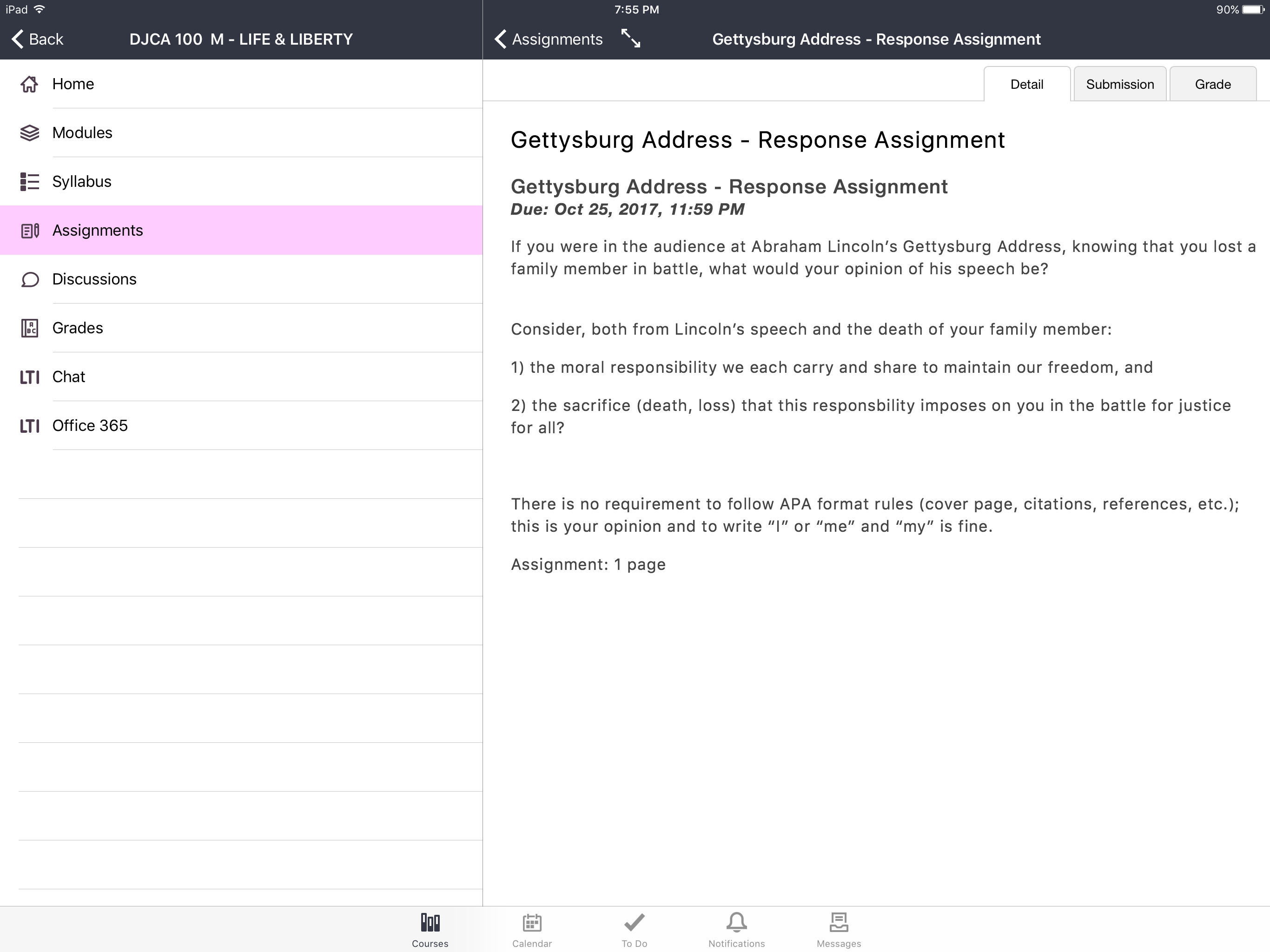Open Messages in the bottom bar
Viewport: 1270px width, 952px height.
(x=838, y=930)
